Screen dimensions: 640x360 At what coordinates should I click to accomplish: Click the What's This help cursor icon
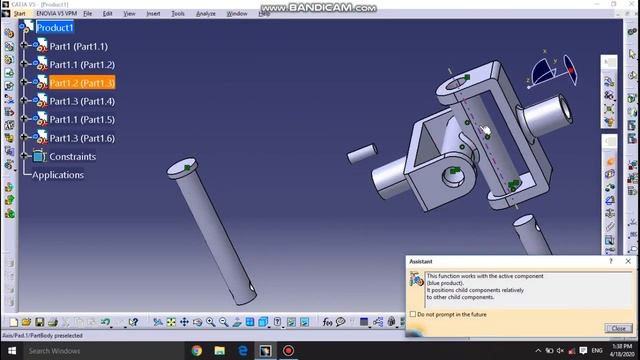[x=133, y=322]
